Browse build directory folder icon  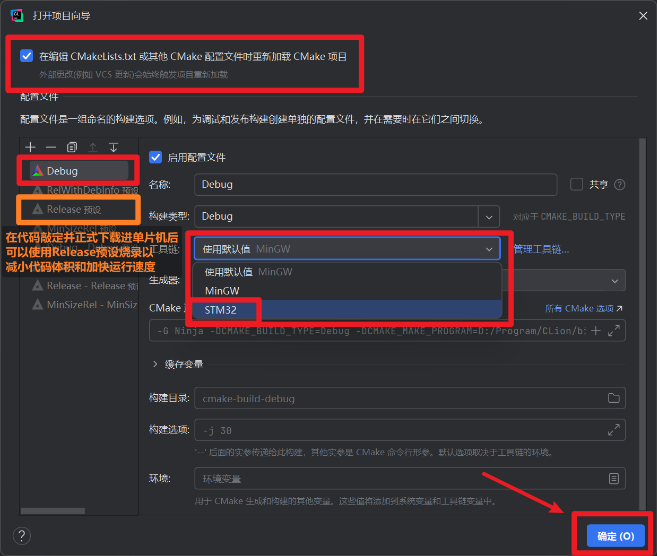pos(613,398)
